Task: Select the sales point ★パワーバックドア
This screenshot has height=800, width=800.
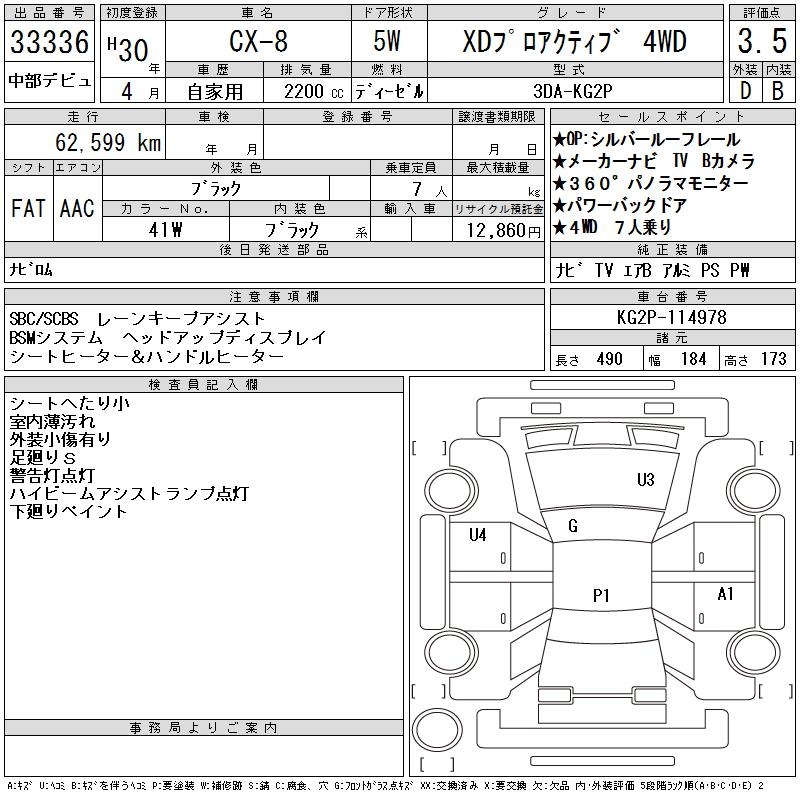Action: [620, 205]
